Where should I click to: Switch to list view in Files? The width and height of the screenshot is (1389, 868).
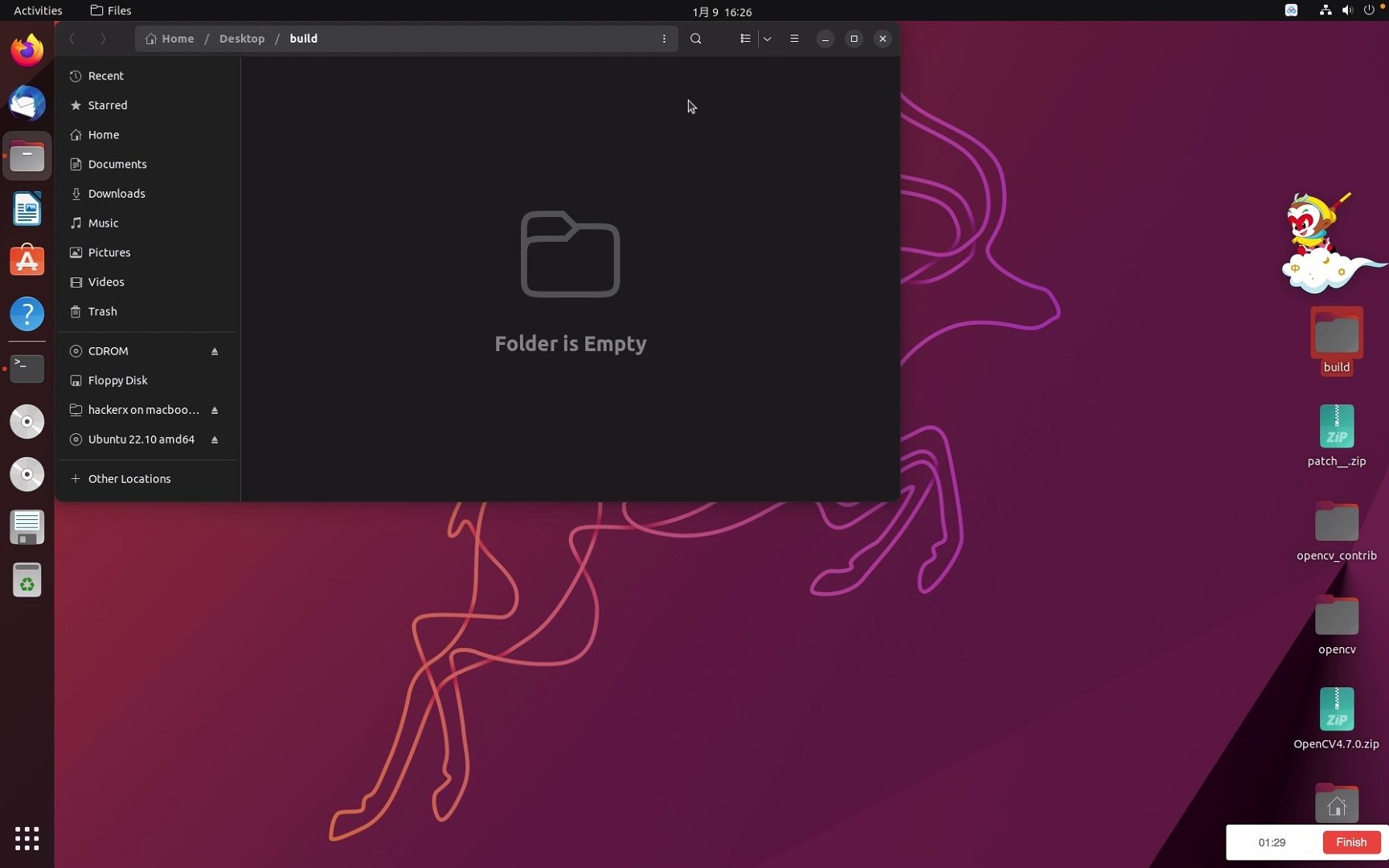tap(745, 39)
